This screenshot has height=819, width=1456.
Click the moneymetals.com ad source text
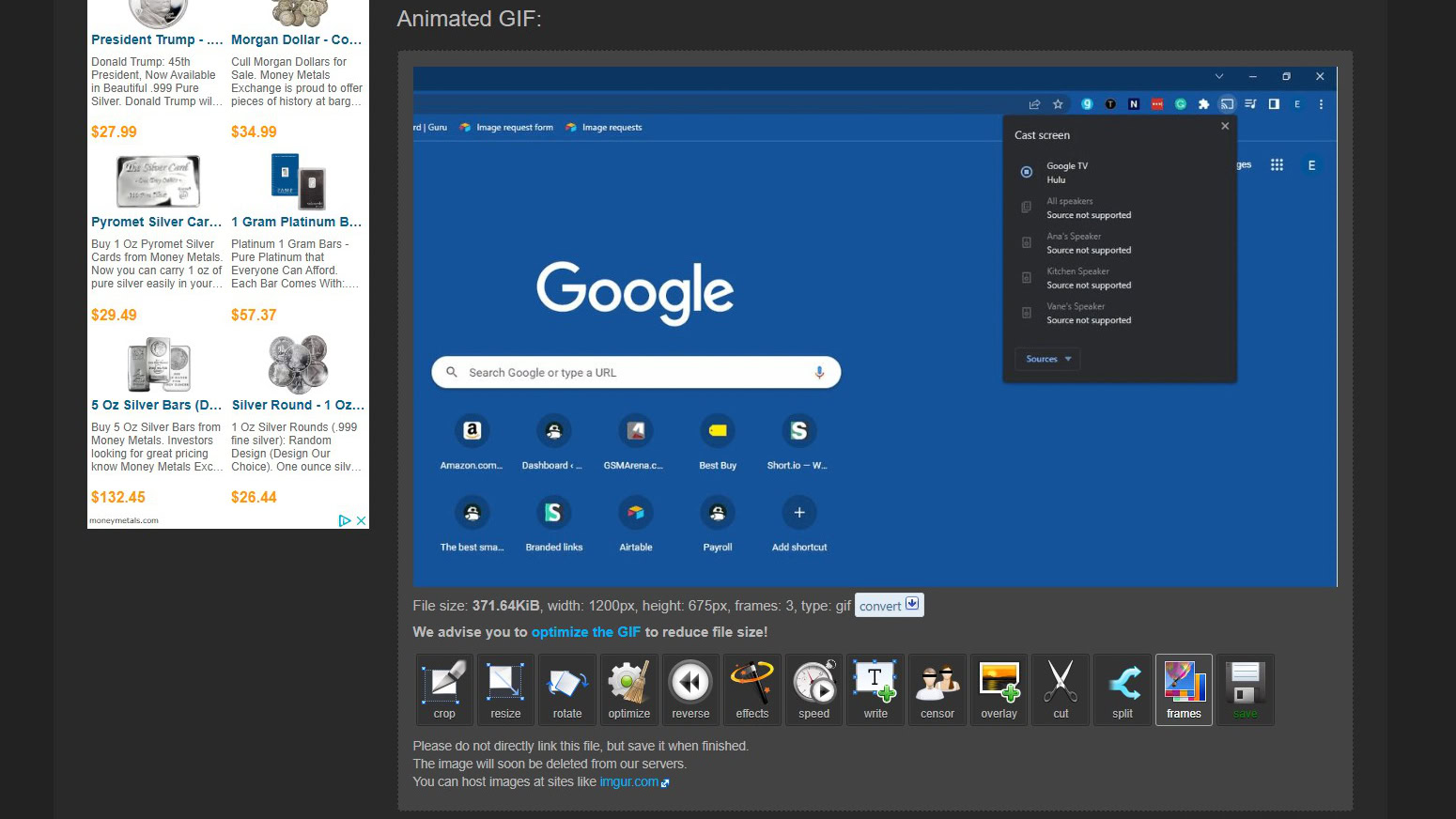click(124, 520)
